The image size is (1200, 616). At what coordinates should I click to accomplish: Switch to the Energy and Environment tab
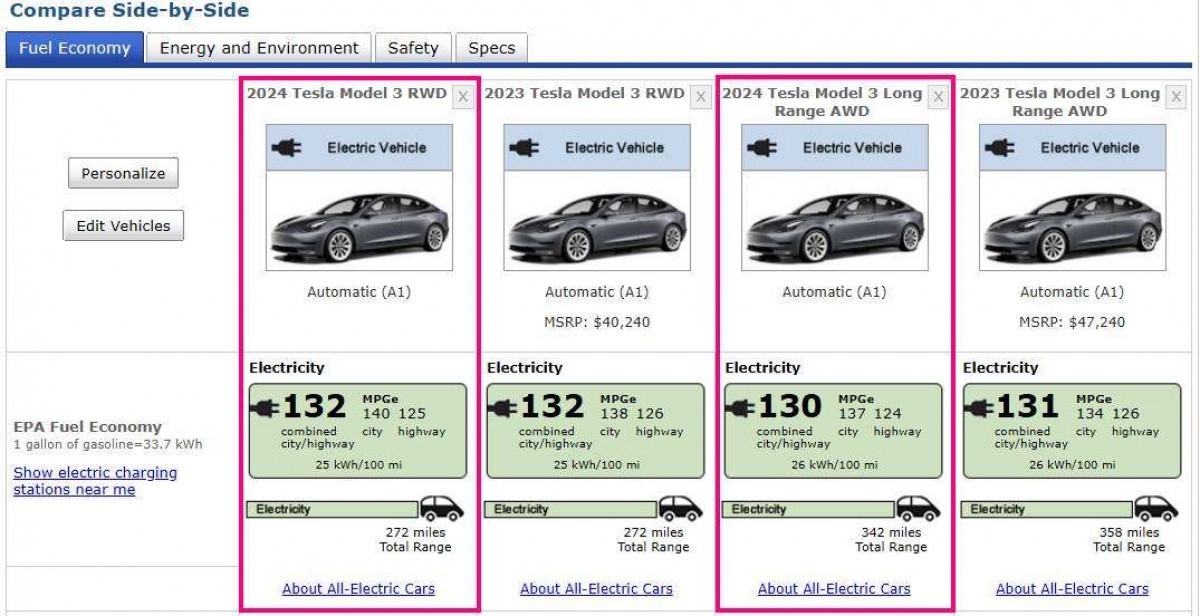click(259, 48)
